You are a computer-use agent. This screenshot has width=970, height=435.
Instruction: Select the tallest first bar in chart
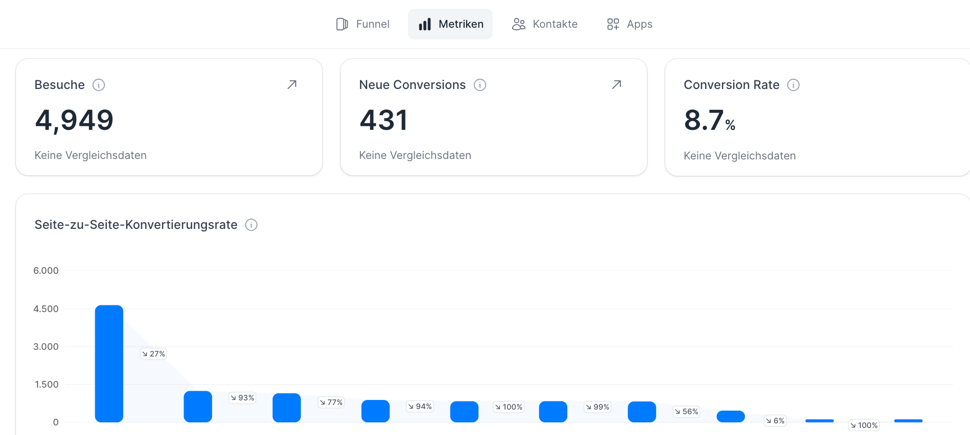pos(109,363)
